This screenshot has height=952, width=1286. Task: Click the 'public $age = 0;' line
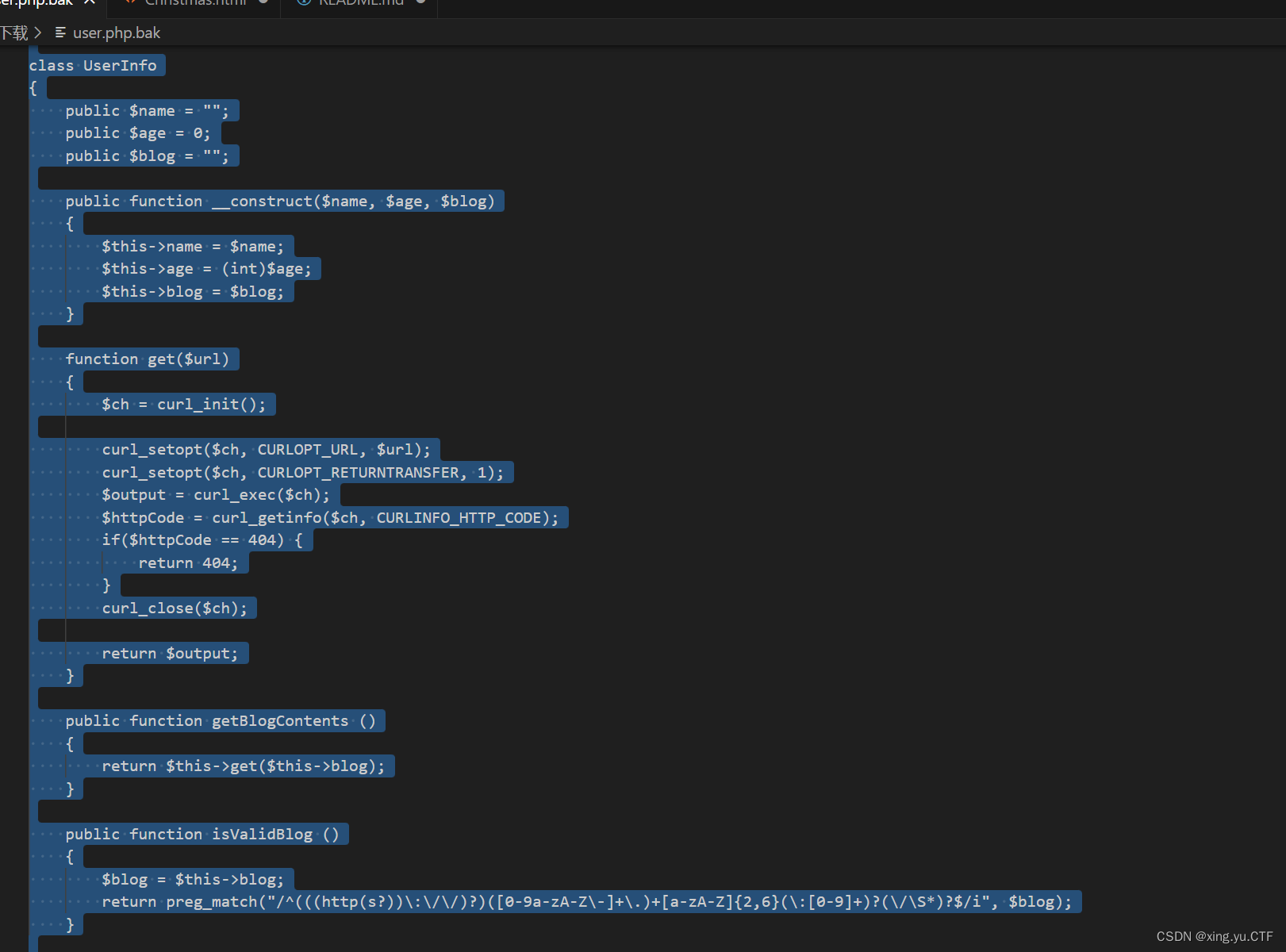(x=138, y=133)
